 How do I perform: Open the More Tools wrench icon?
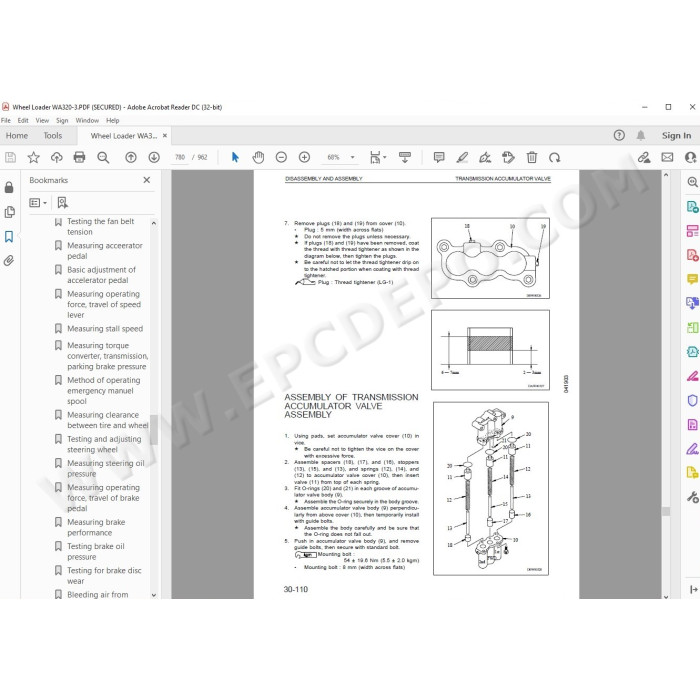pos(692,497)
